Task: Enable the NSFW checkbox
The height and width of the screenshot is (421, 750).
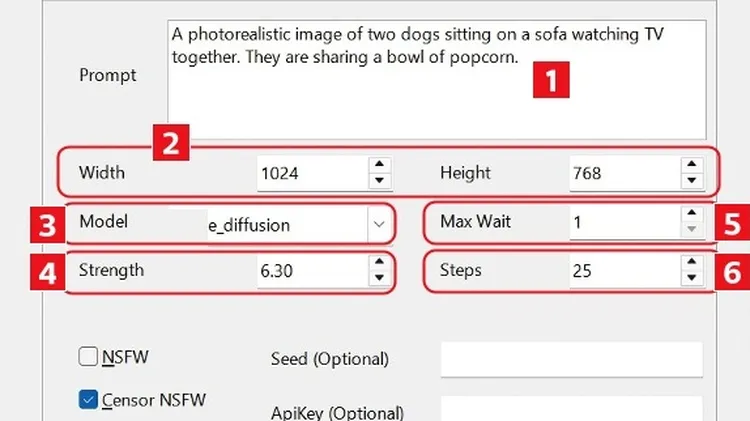Action: [x=88, y=357]
